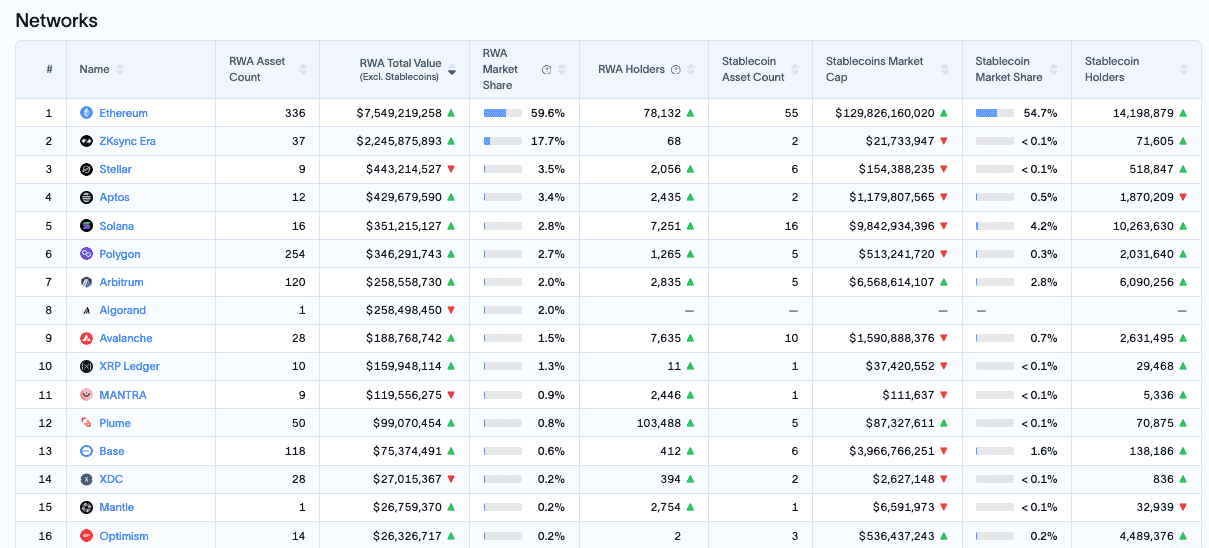
Task: Click Solana stablecoin holders 10,263,630
Action: pyautogui.click(x=1143, y=226)
